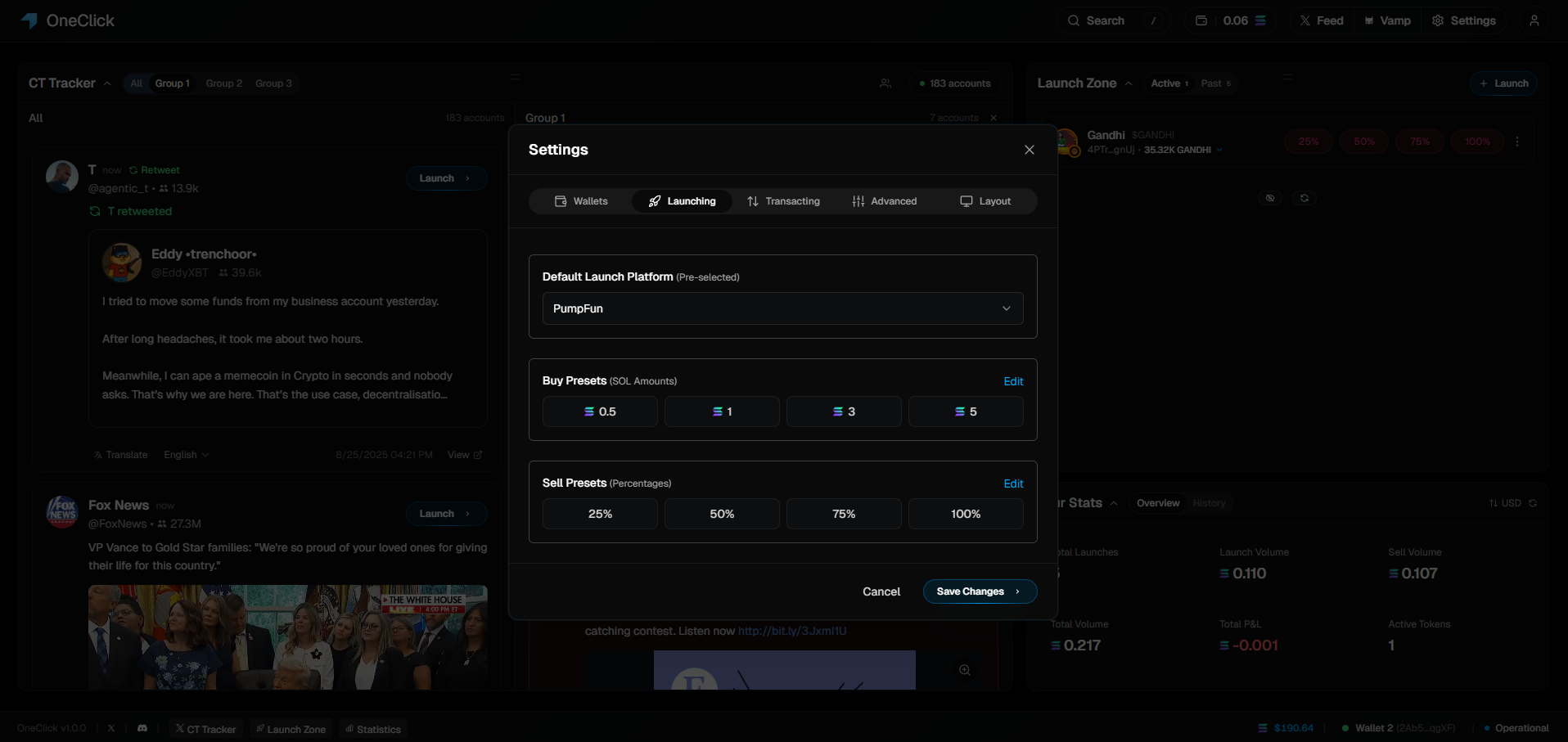Close the Settings dialog
Screen dimensions: 1568x742
tap(1030, 150)
